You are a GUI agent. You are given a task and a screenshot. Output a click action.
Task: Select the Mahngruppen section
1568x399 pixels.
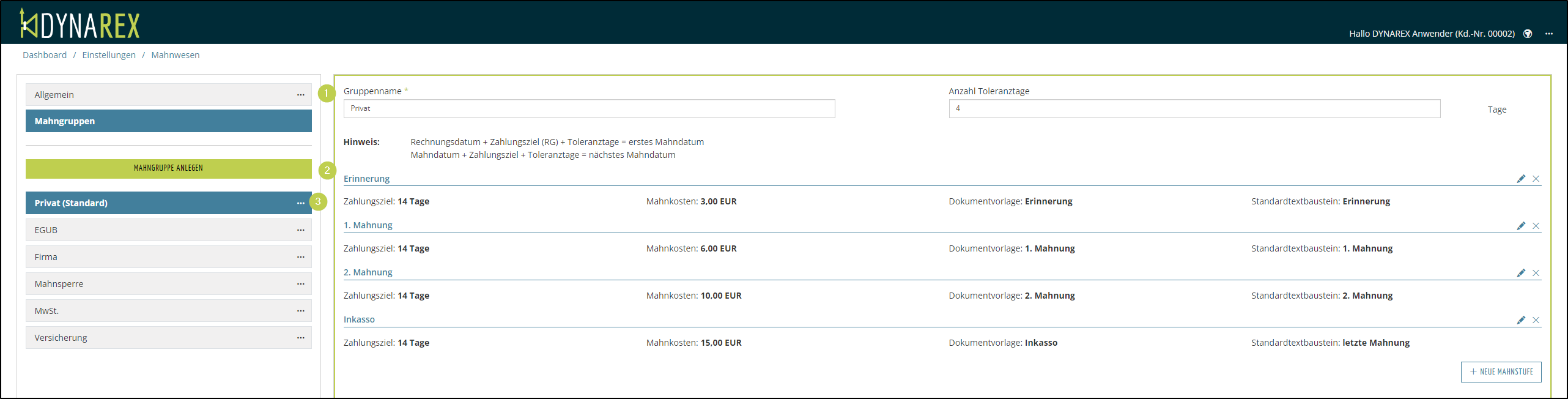pyautogui.click(x=168, y=121)
